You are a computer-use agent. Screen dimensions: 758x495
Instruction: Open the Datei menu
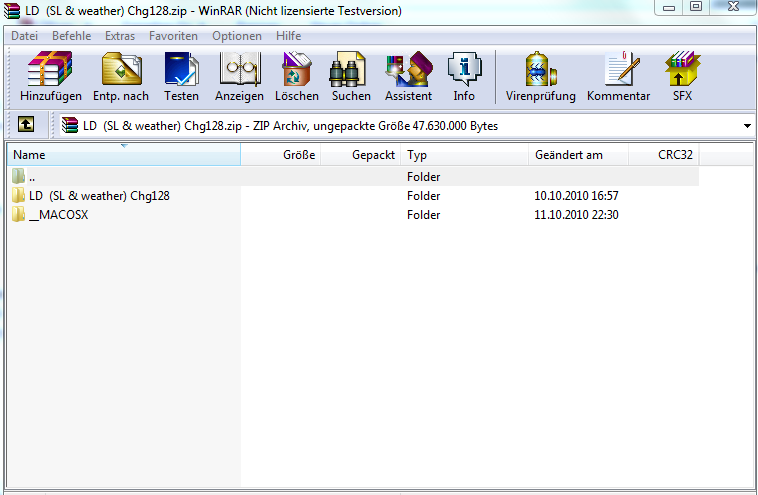(24, 36)
